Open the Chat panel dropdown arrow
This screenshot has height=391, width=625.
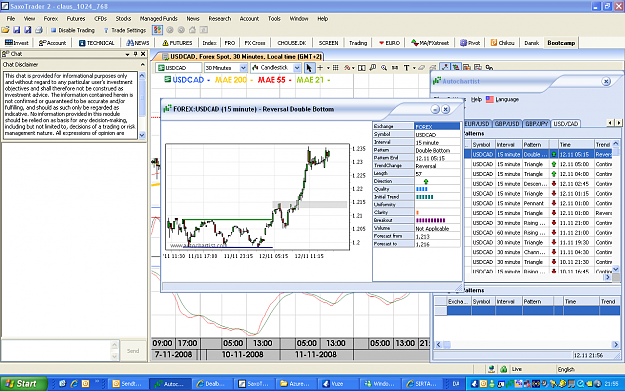(x=128, y=54)
